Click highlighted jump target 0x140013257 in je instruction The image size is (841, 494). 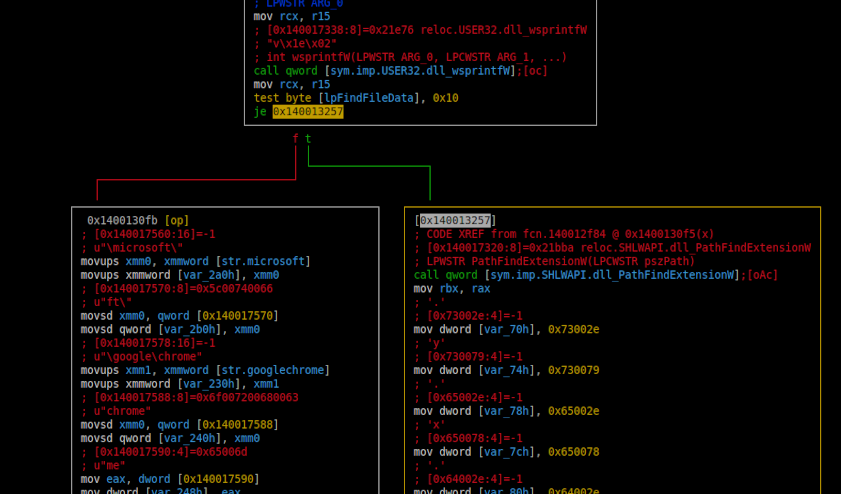[308, 112]
